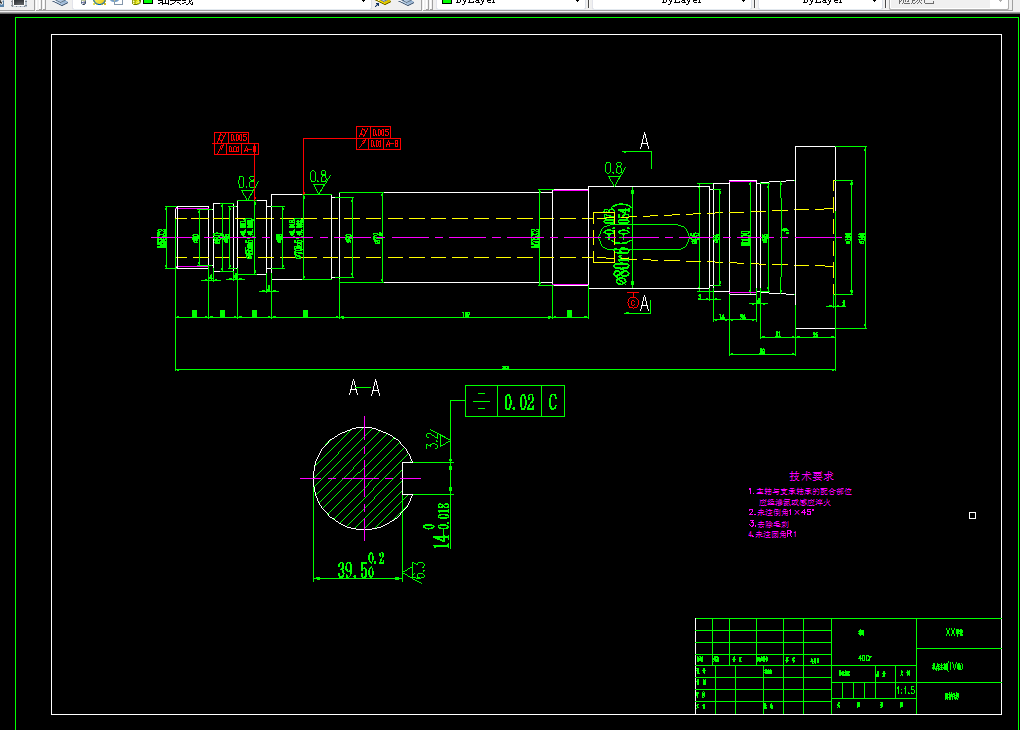Select technical note line 4 about R1

point(772,534)
